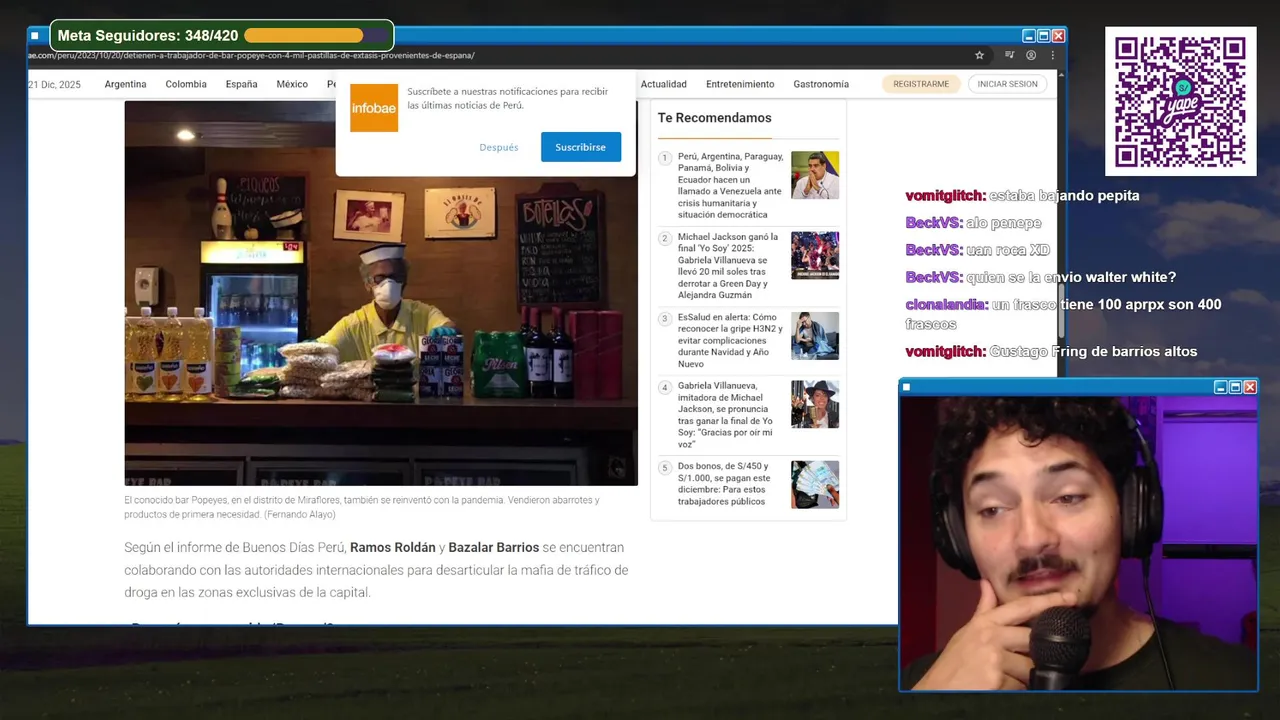The height and width of the screenshot is (720, 1280).
Task: Bookmark this page with the star icon
Action: pos(979,55)
